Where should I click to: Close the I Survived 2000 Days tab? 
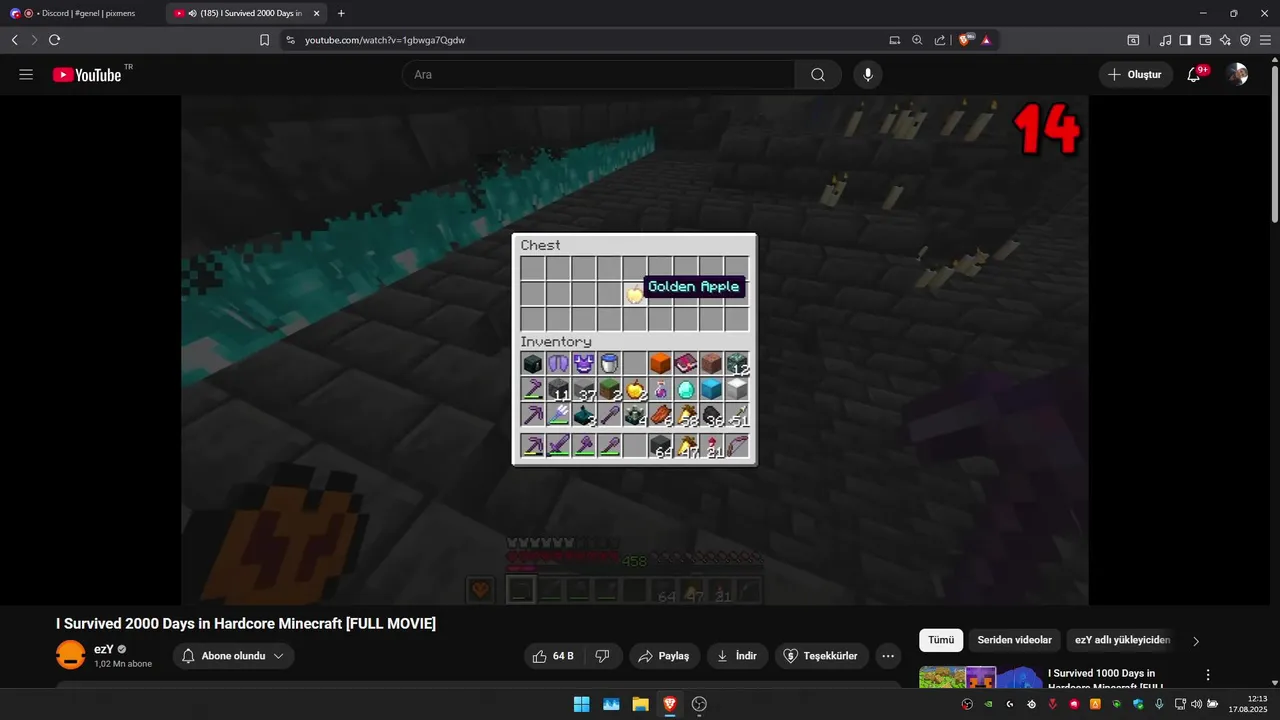point(316,13)
